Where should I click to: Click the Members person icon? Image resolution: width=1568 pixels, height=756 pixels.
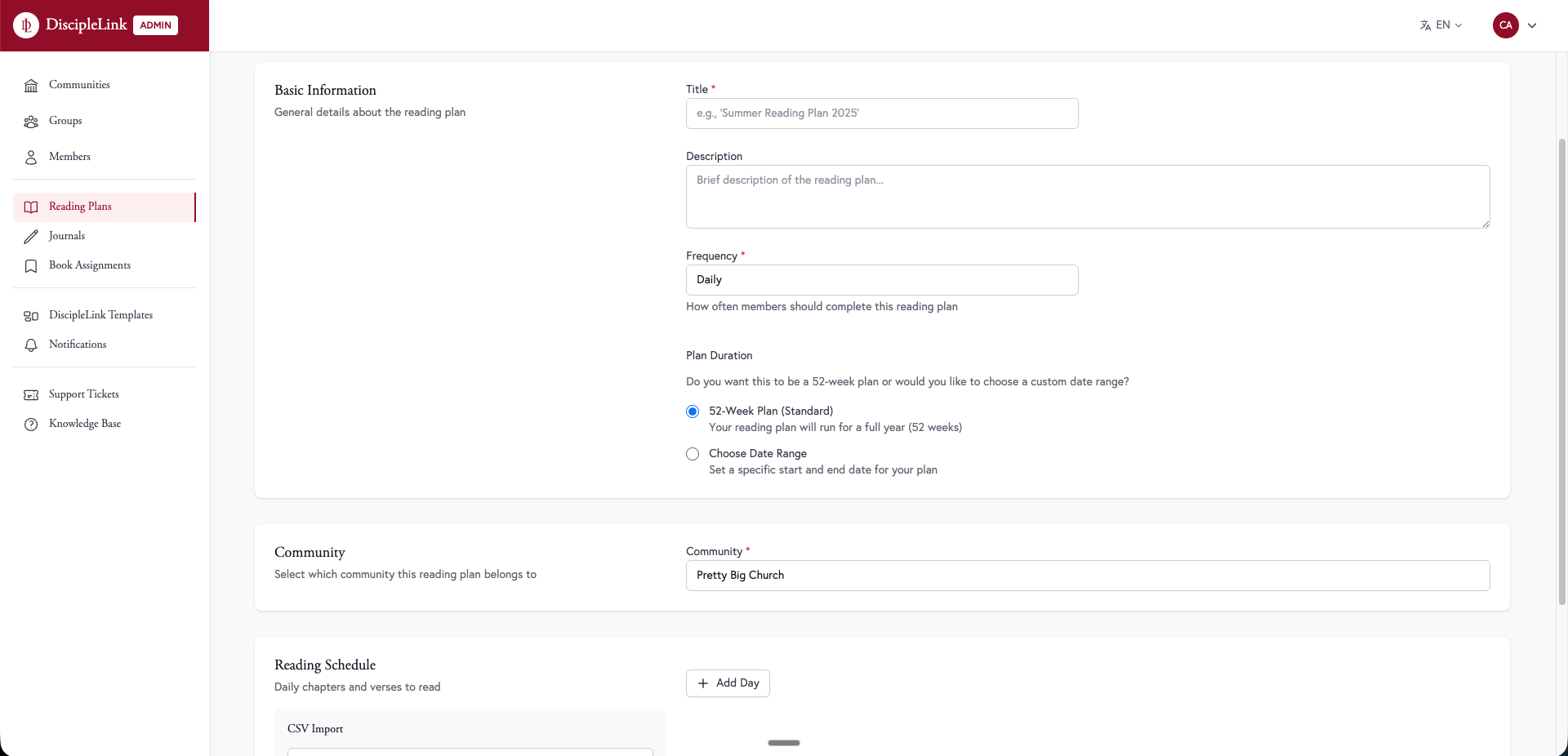(31, 158)
